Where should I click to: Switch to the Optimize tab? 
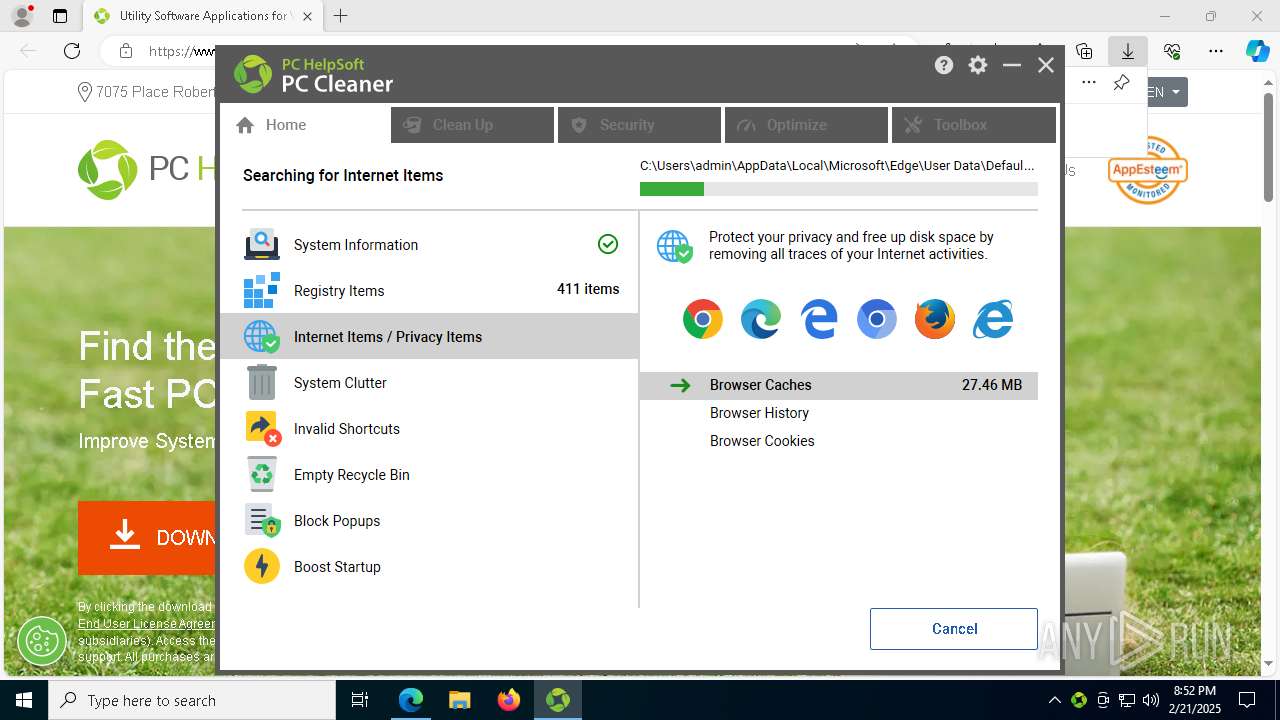[x=806, y=125]
